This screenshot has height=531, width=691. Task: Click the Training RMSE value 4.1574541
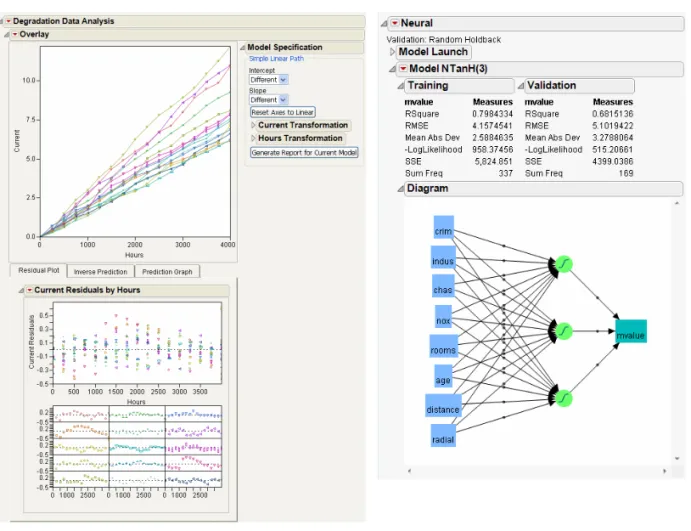pyautogui.click(x=492, y=126)
